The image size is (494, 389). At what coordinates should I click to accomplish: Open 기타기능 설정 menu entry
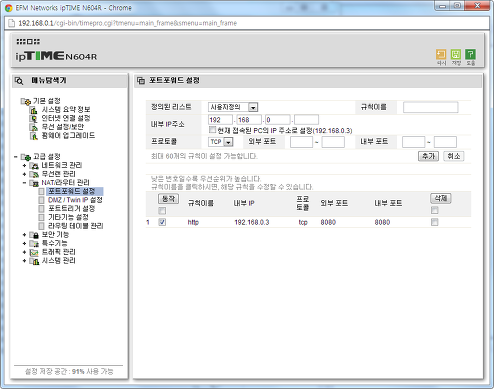[68, 217]
